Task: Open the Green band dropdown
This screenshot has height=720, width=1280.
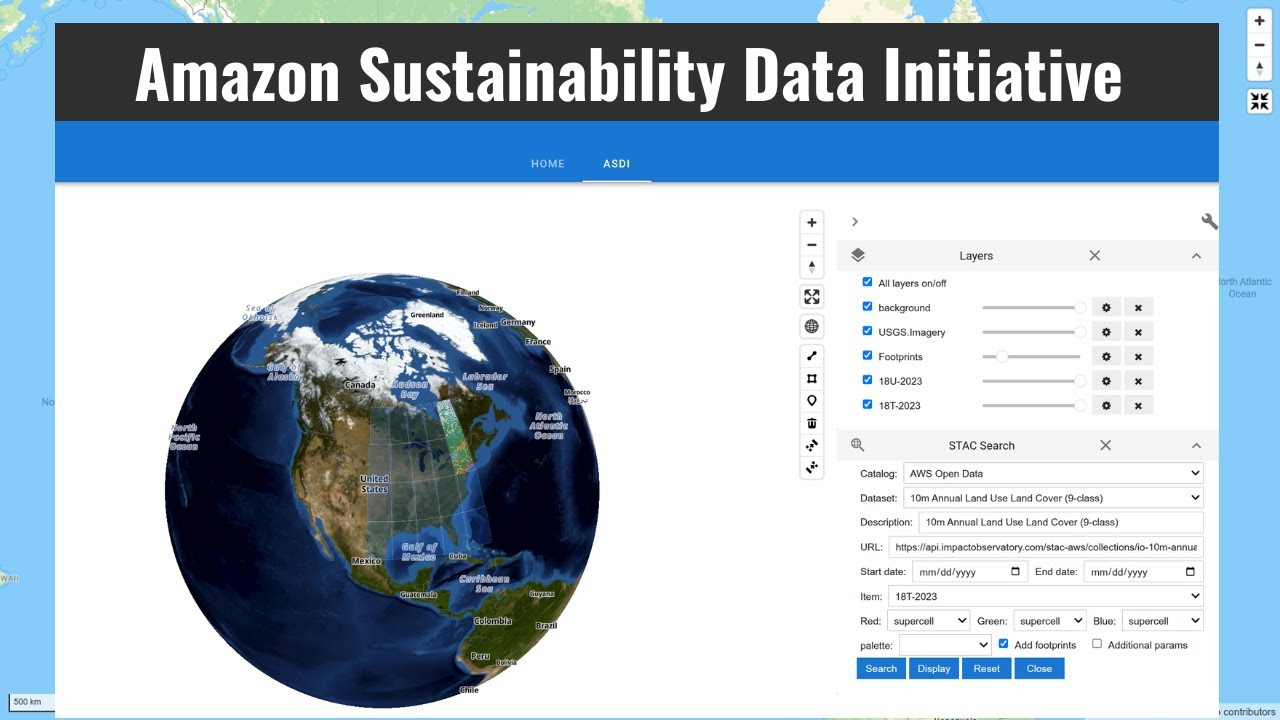Action: click(x=1049, y=621)
